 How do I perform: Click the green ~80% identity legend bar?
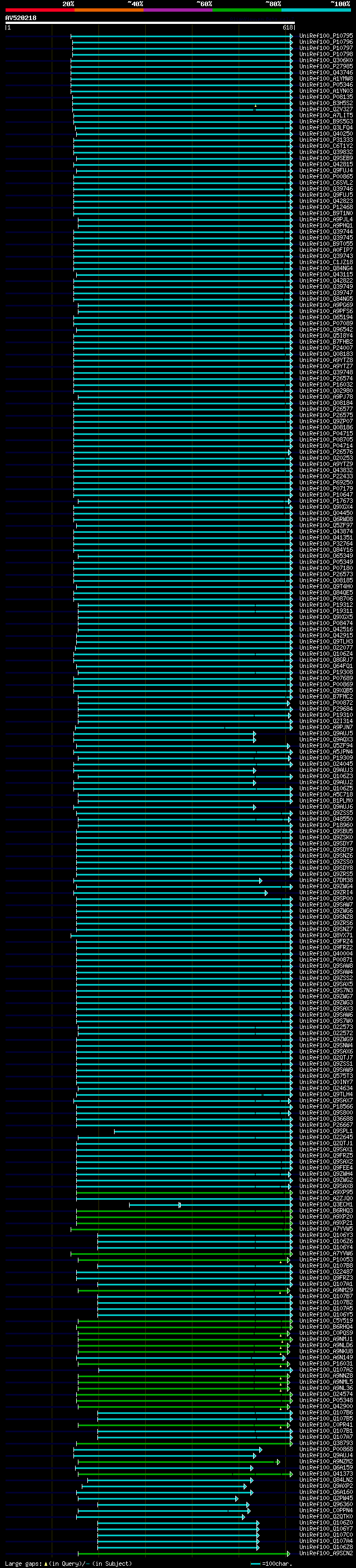246,10
